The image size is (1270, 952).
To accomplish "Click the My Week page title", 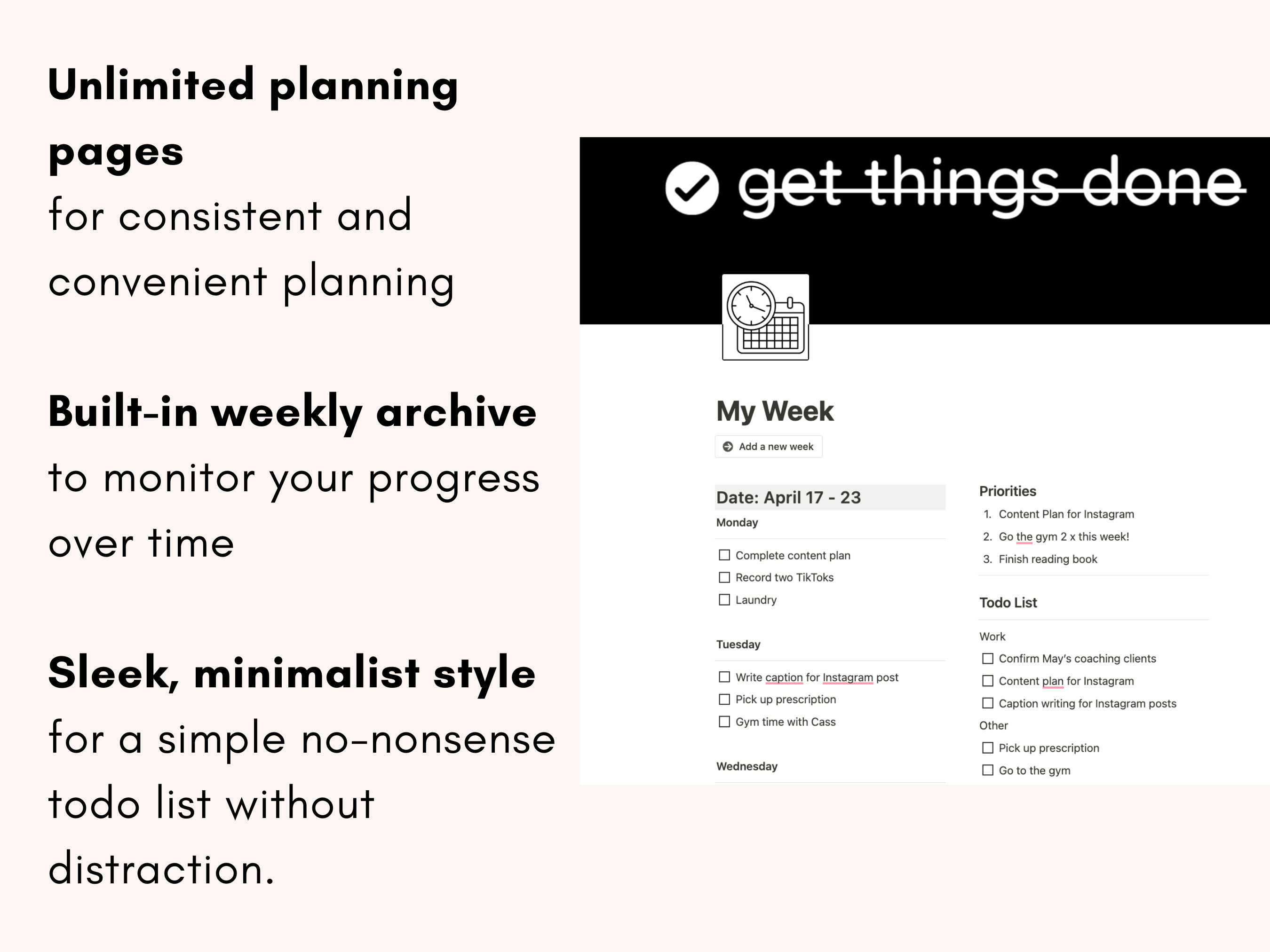I will point(775,411).
